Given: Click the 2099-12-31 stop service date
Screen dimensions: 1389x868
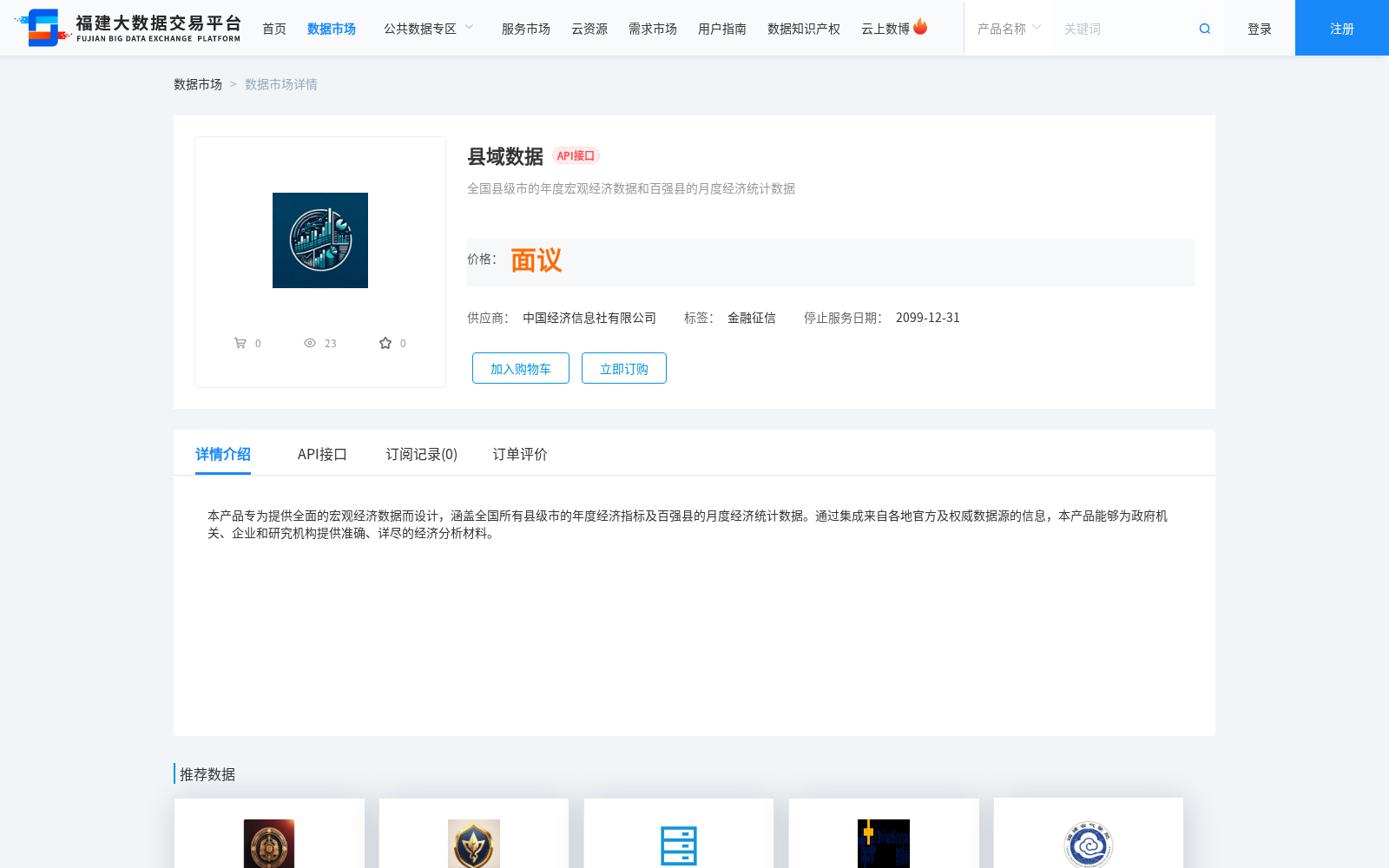Looking at the screenshot, I should pos(928,318).
